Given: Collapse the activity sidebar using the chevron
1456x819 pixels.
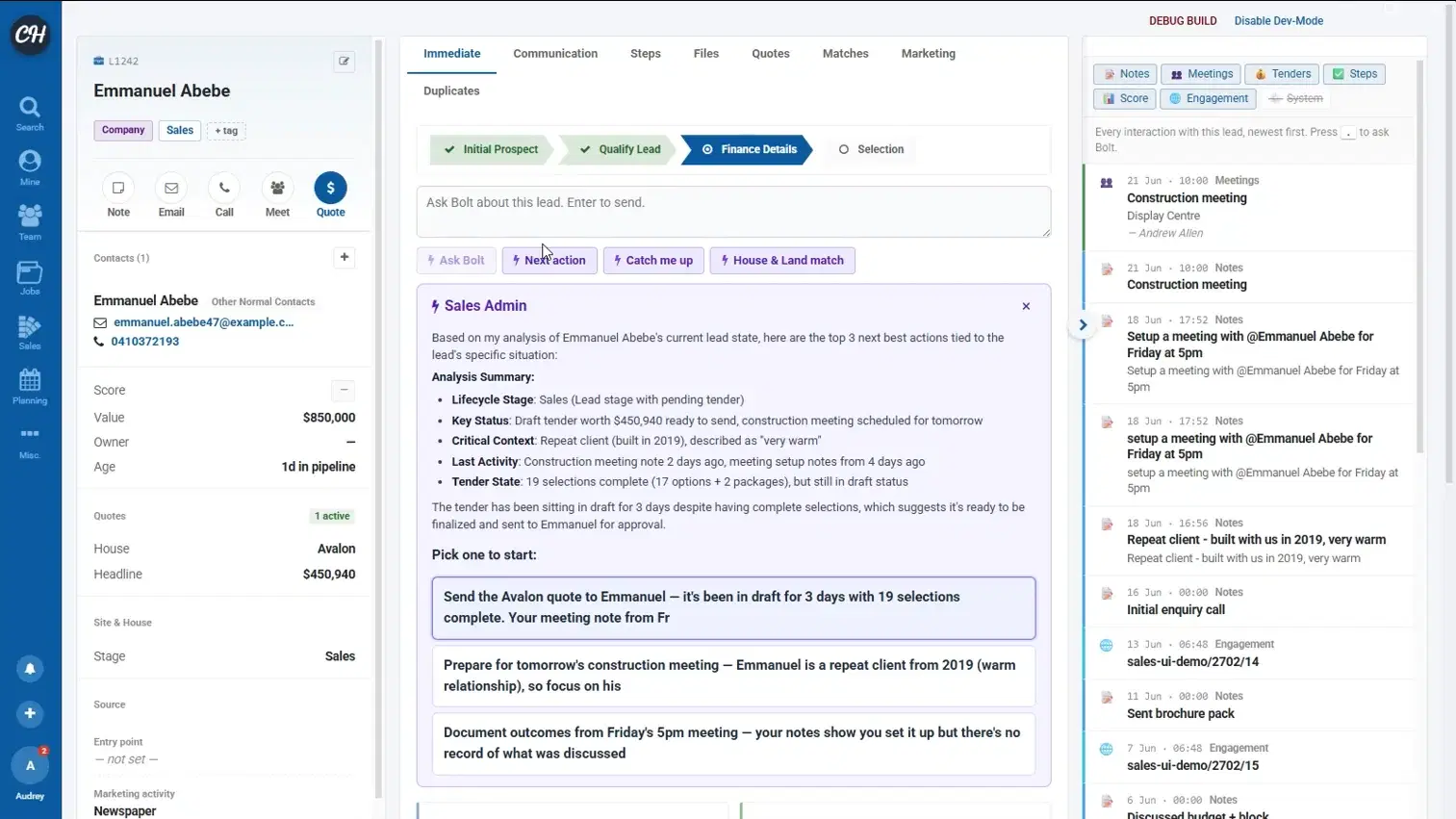Looking at the screenshot, I should (x=1083, y=325).
